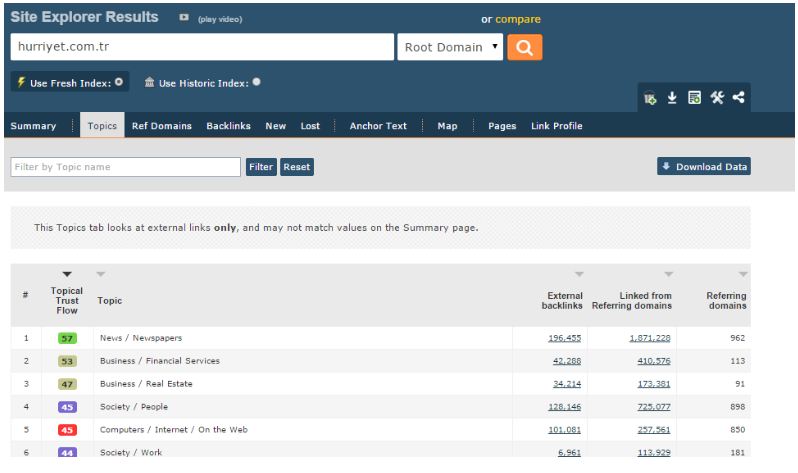The width and height of the screenshot is (798, 473).
Task: Open linked-from count 173,381 link
Action: [x=654, y=384]
